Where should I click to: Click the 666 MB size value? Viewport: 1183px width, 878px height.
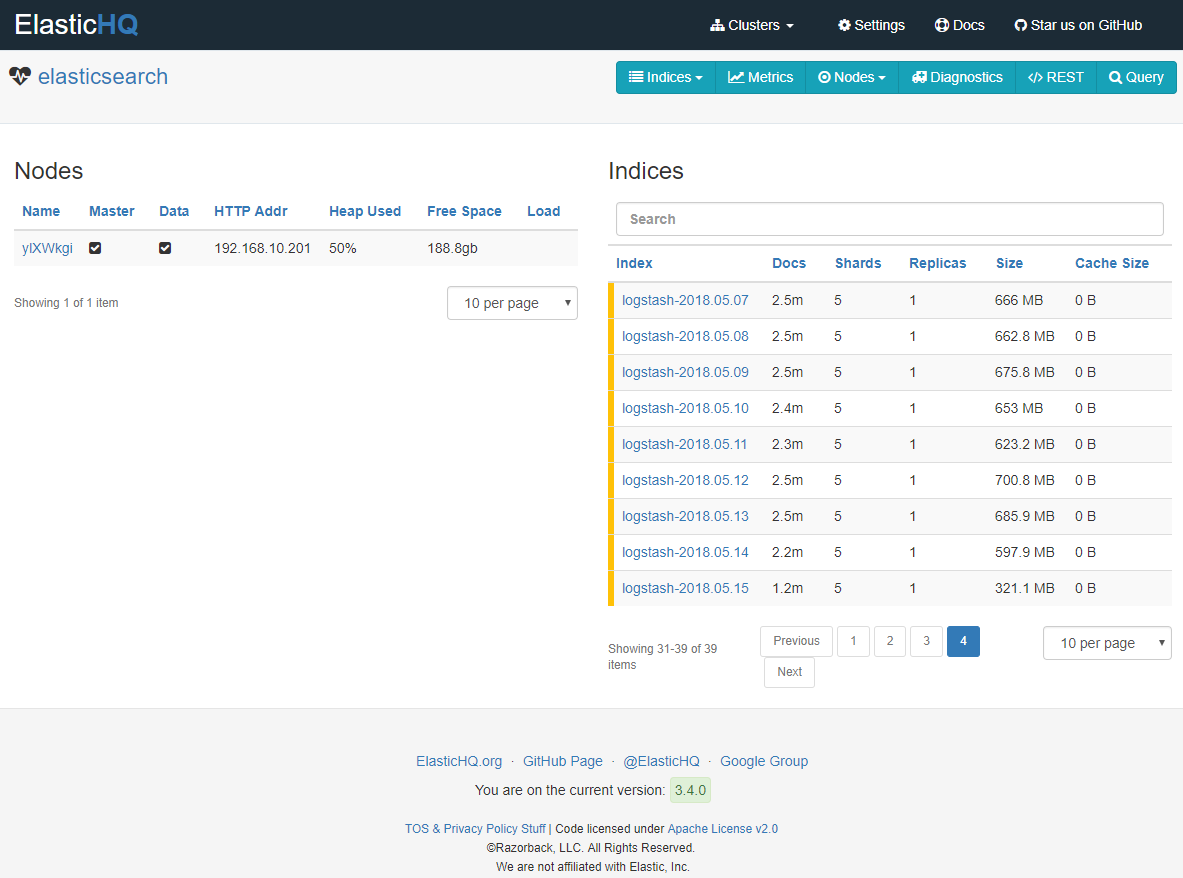(x=1019, y=300)
